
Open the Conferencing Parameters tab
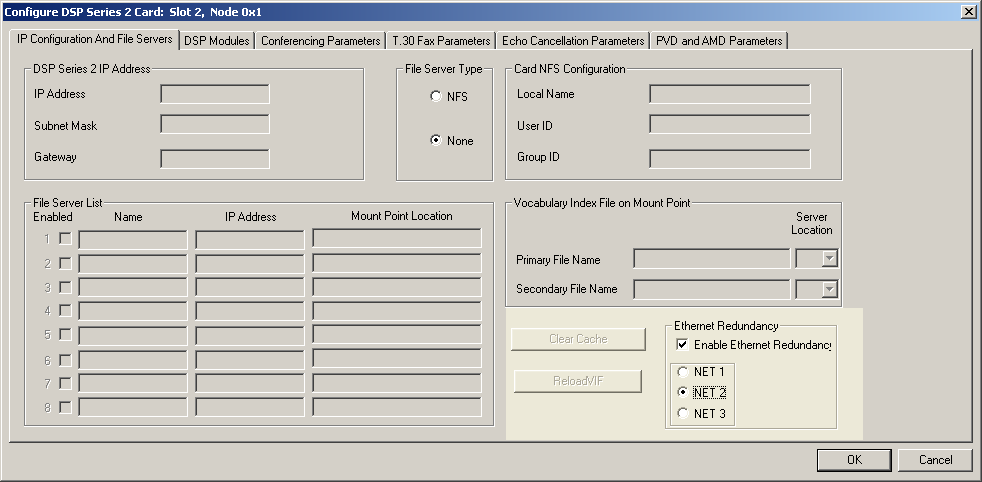[321, 41]
